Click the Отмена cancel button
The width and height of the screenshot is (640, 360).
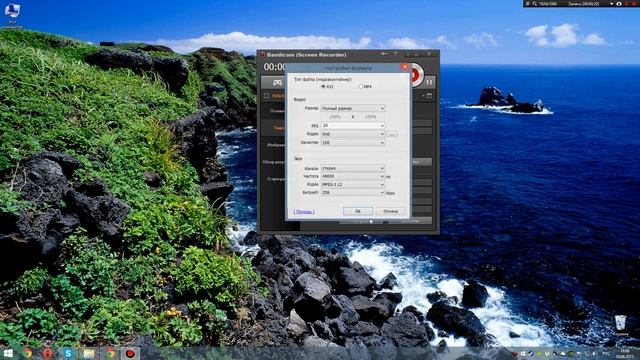coord(391,211)
